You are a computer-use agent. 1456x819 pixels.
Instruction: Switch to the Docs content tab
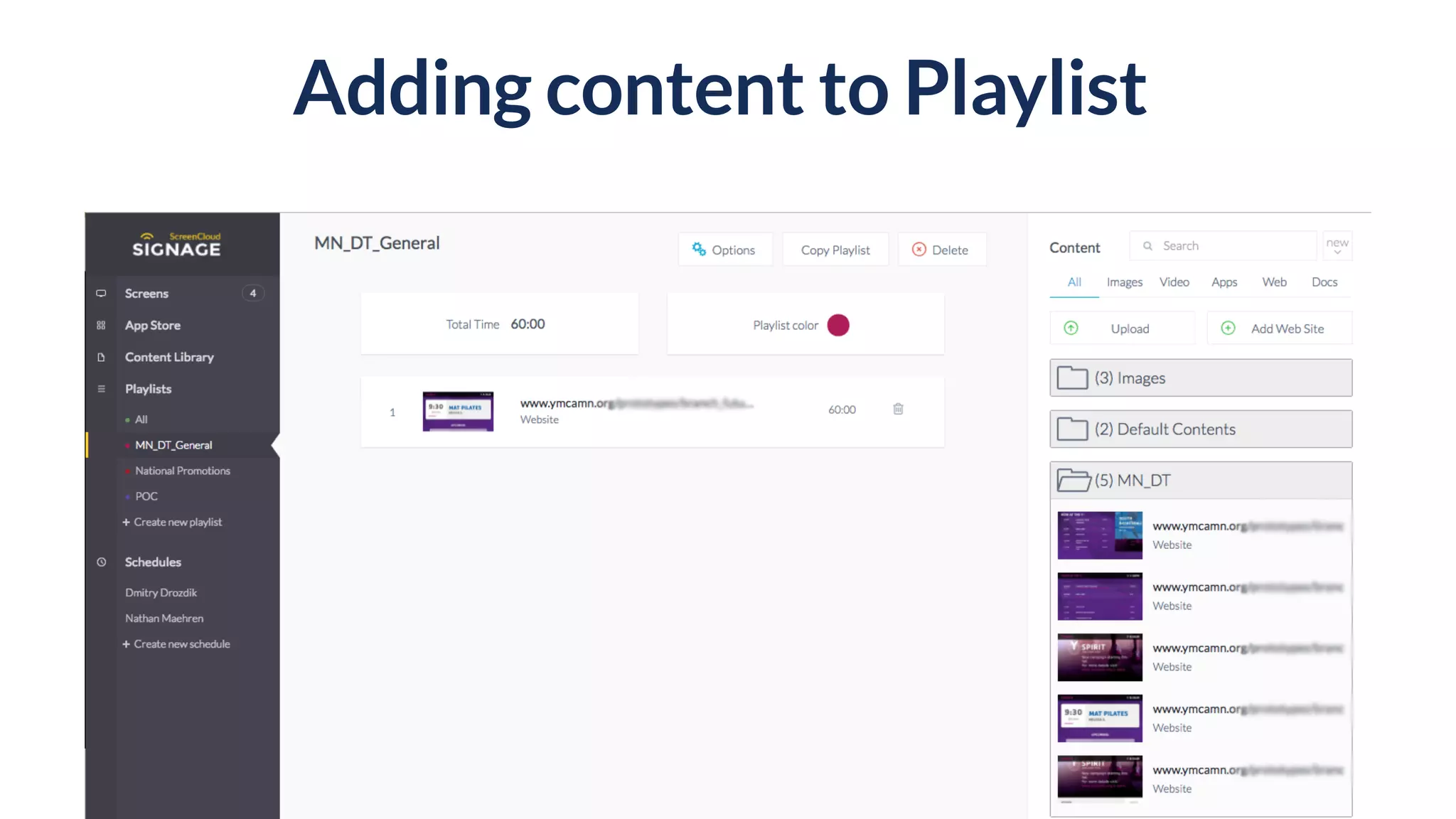pos(1324,282)
